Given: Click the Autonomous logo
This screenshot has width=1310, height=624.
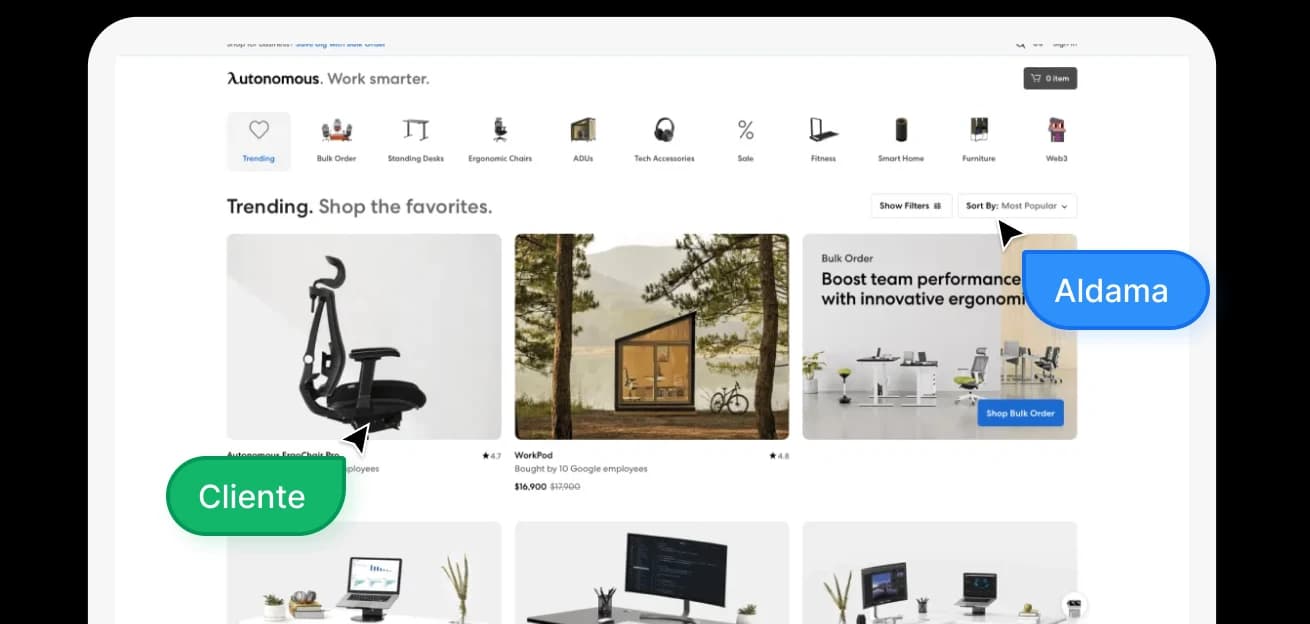Looking at the screenshot, I should coord(274,79).
